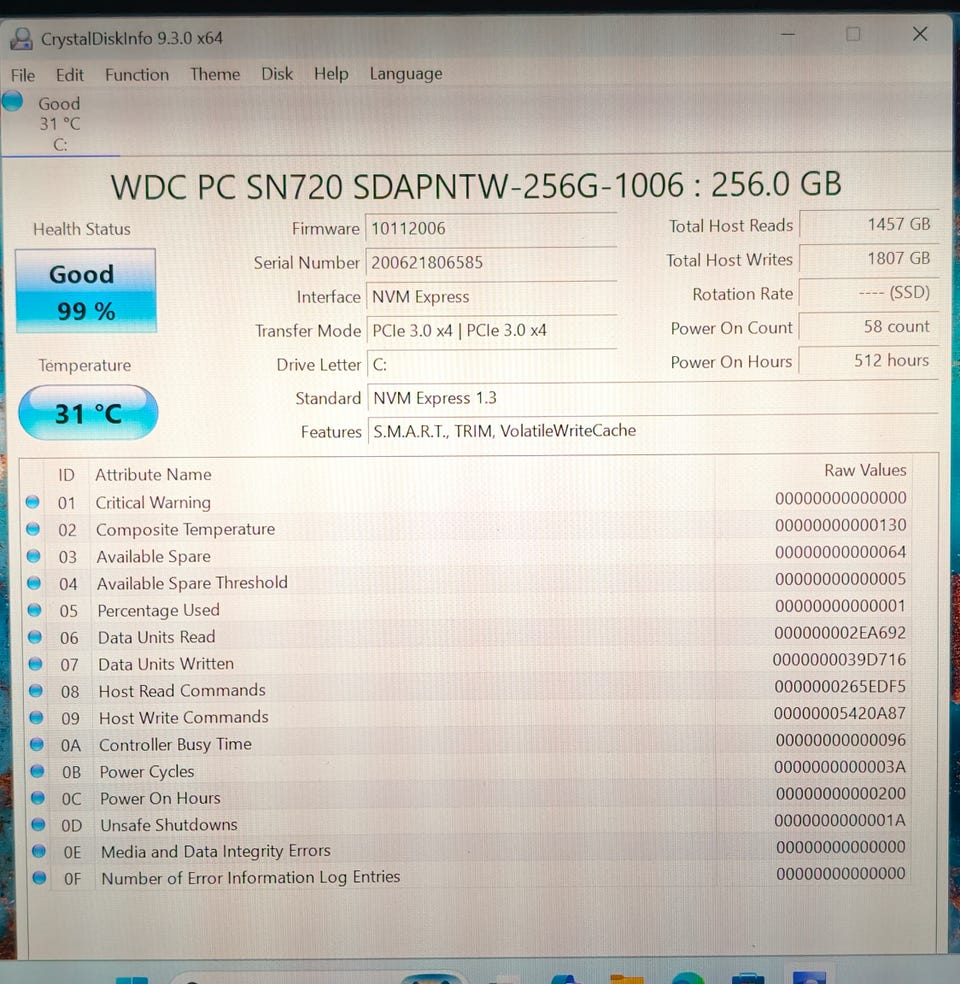Open the Function menu
Viewport: 960px width, 984px height.
click(x=137, y=75)
